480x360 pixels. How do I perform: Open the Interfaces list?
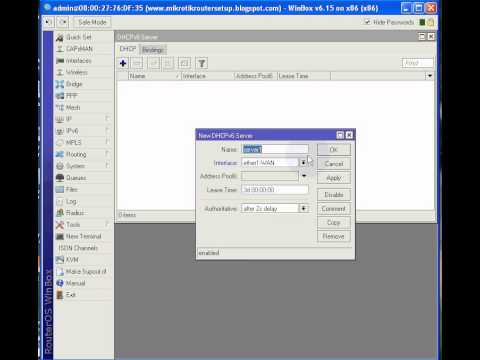pyautogui.click(x=79, y=61)
